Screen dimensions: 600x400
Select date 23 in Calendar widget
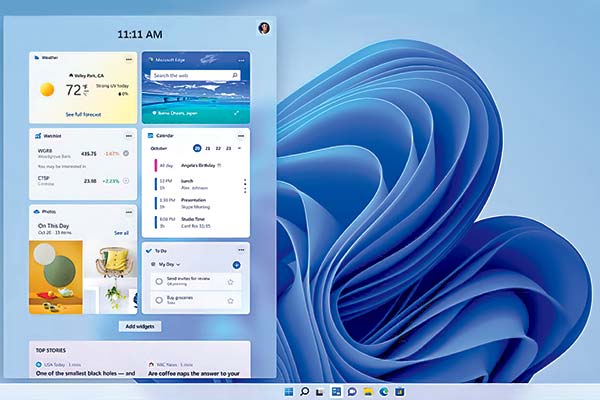[x=228, y=148]
